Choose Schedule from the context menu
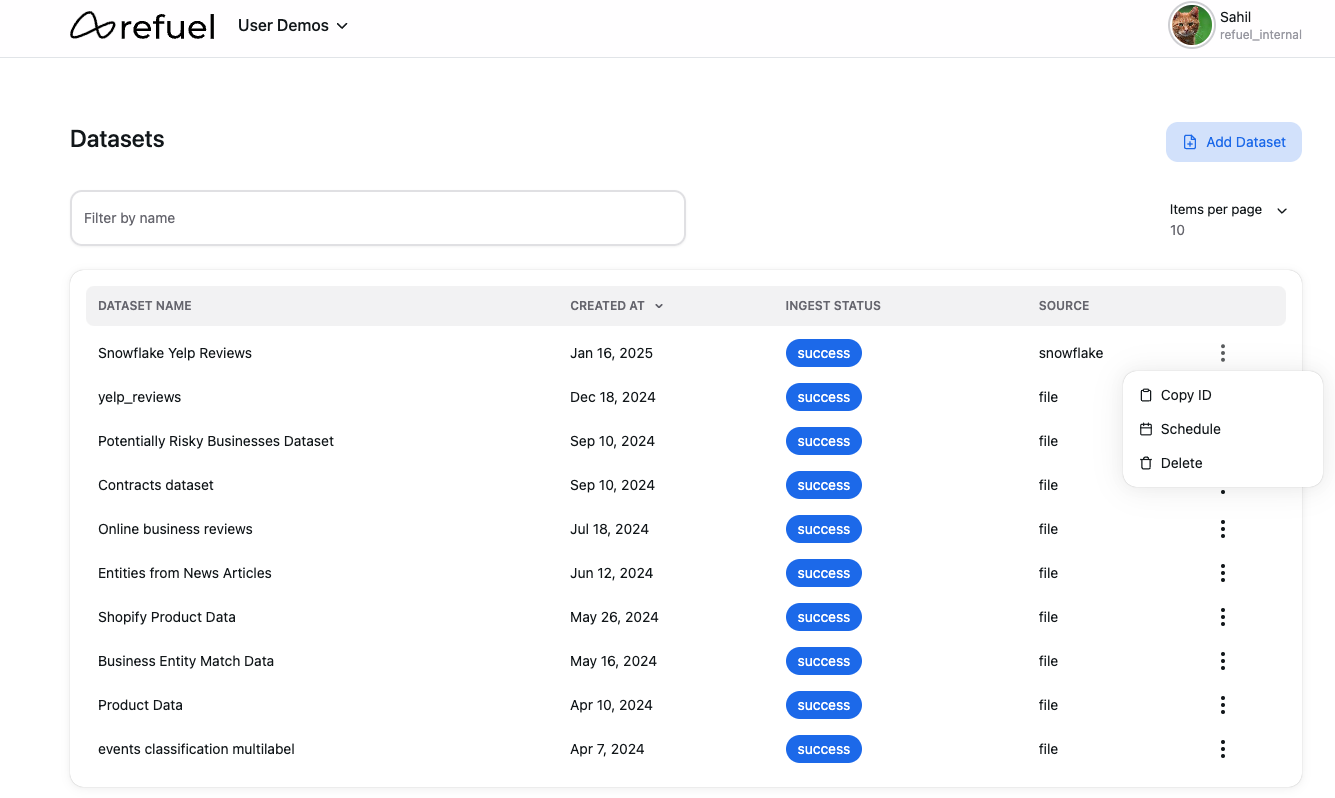This screenshot has width=1335, height=798. 1222,429
